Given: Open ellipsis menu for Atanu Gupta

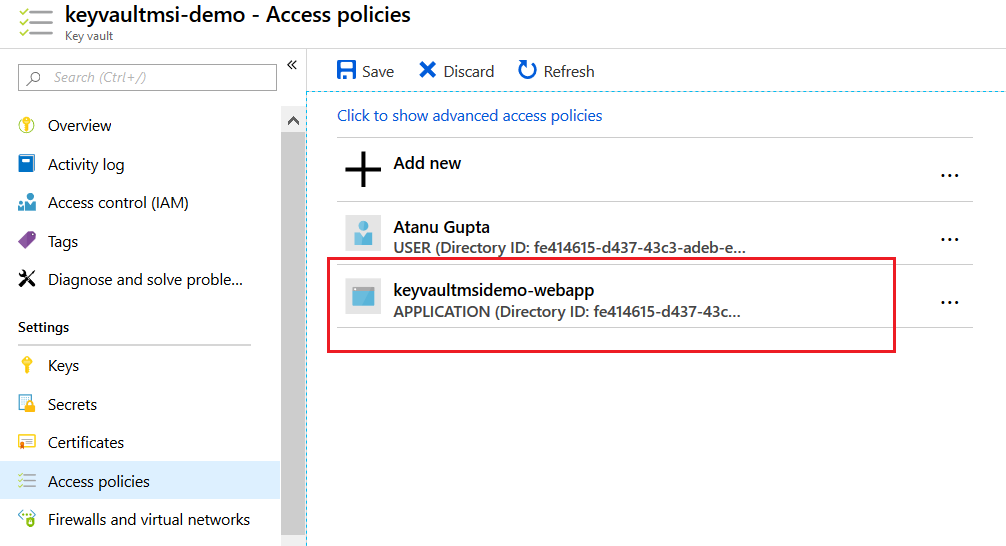Looking at the screenshot, I should coord(950,239).
